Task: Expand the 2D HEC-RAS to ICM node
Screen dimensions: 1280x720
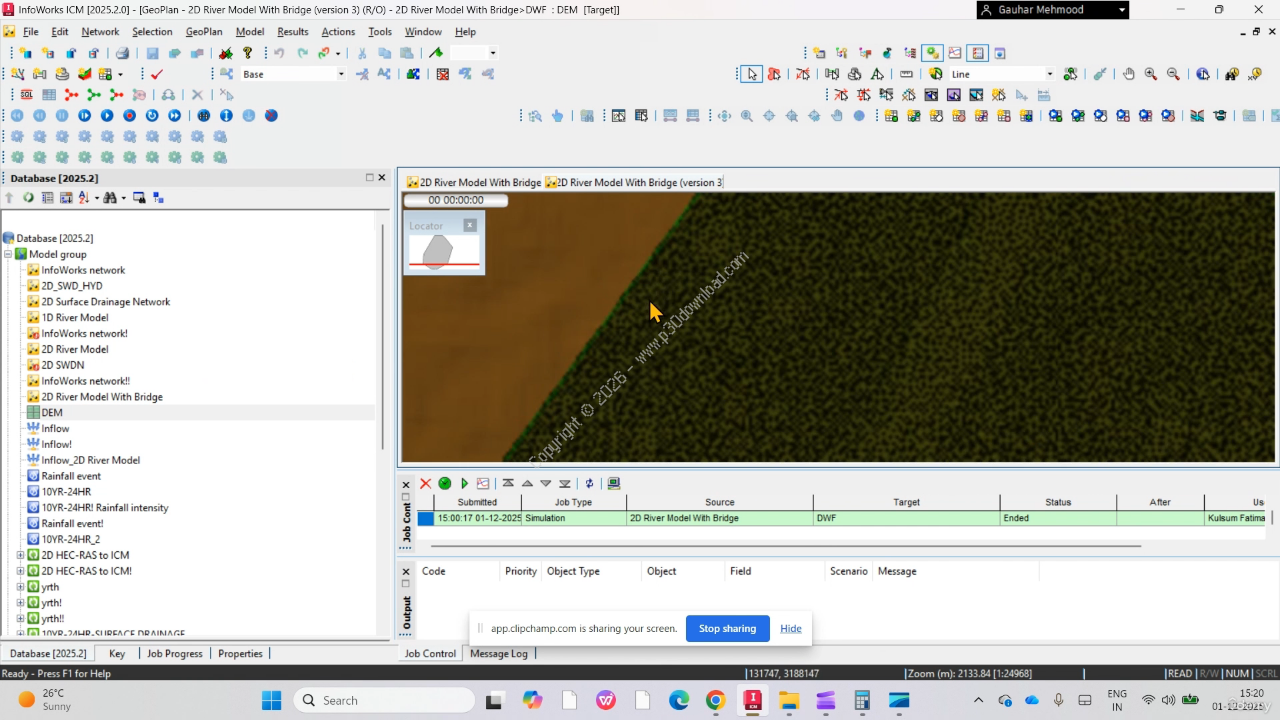Action: [x=21, y=555]
